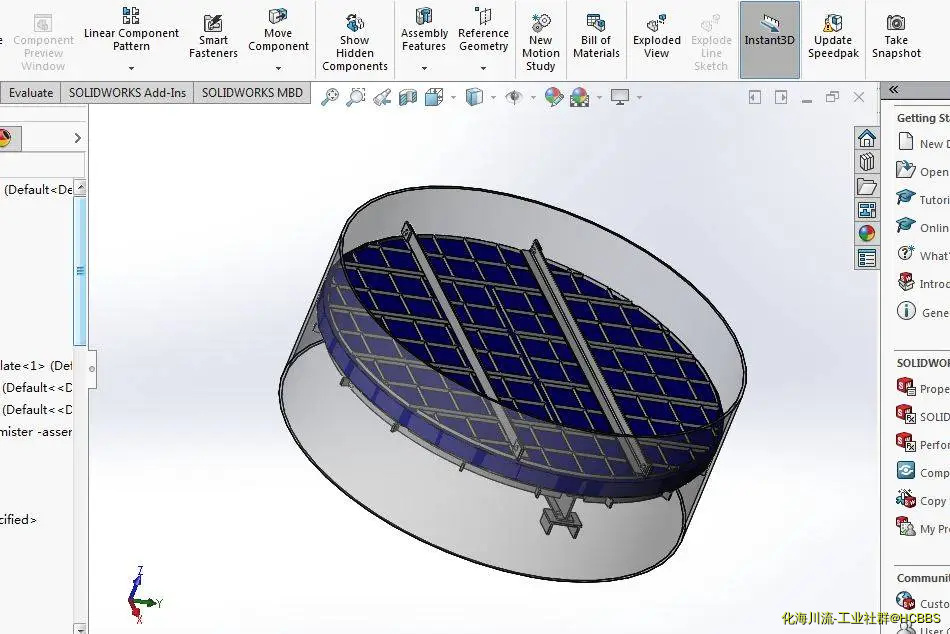The width and height of the screenshot is (950, 634).
Task: Toggle the section view icon
Action: coord(408,97)
